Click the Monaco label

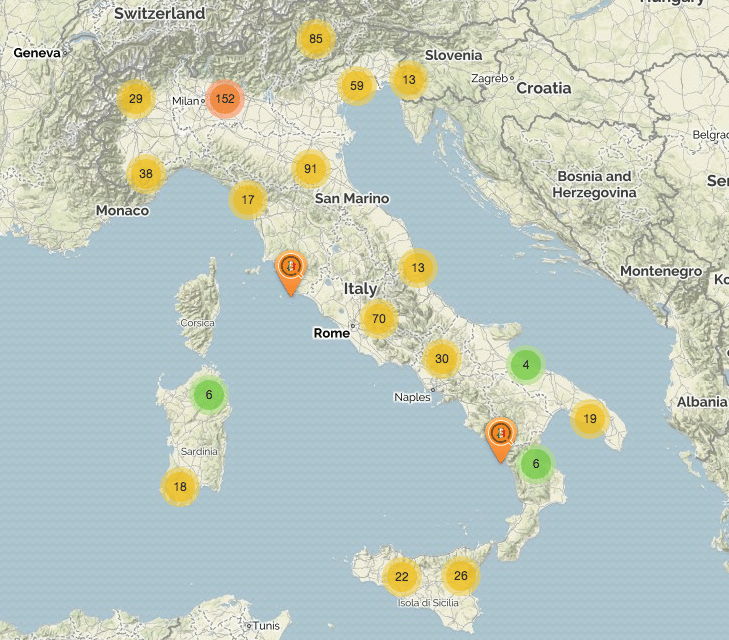122,211
